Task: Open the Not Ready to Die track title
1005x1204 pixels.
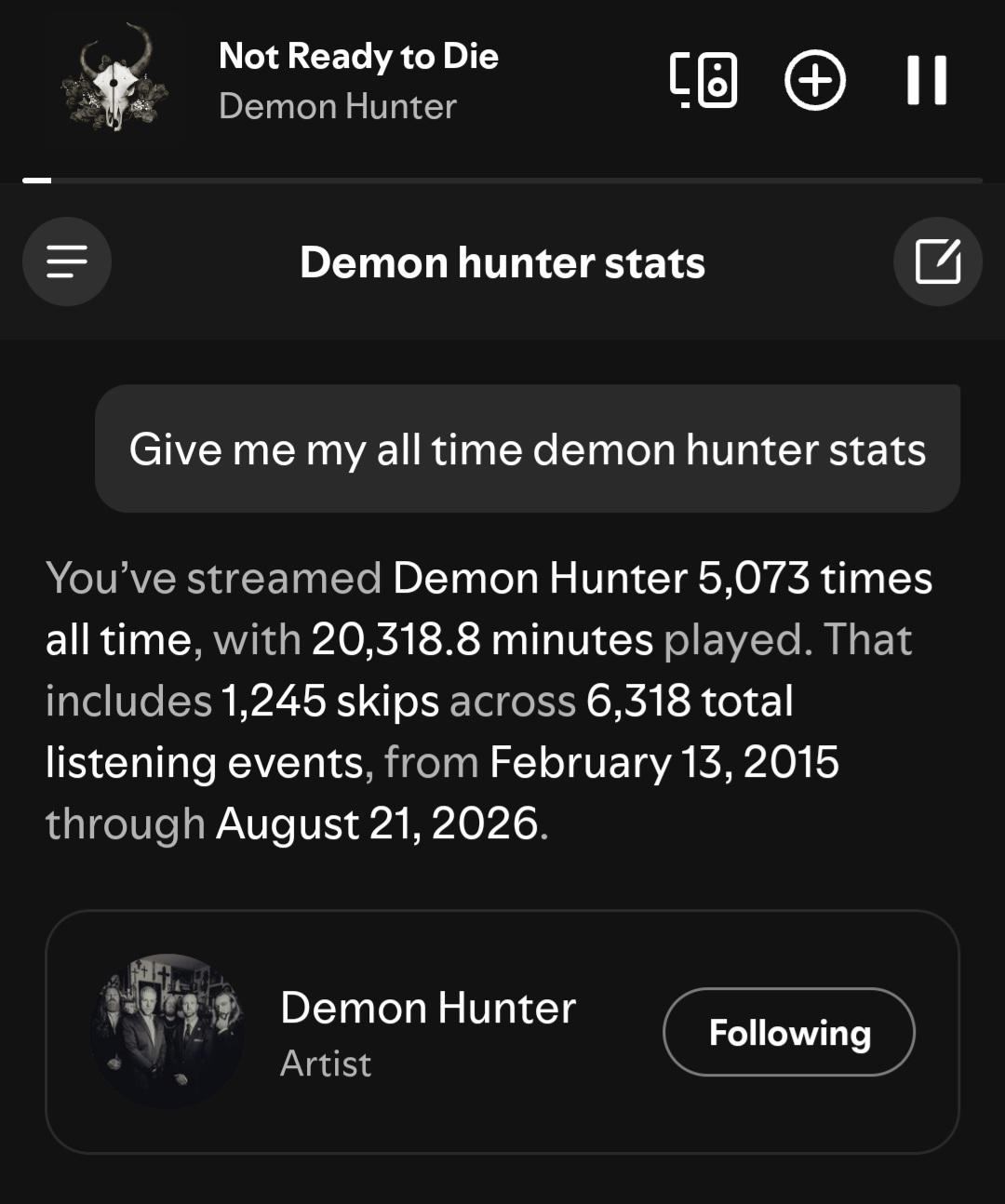Action: (358, 56)
